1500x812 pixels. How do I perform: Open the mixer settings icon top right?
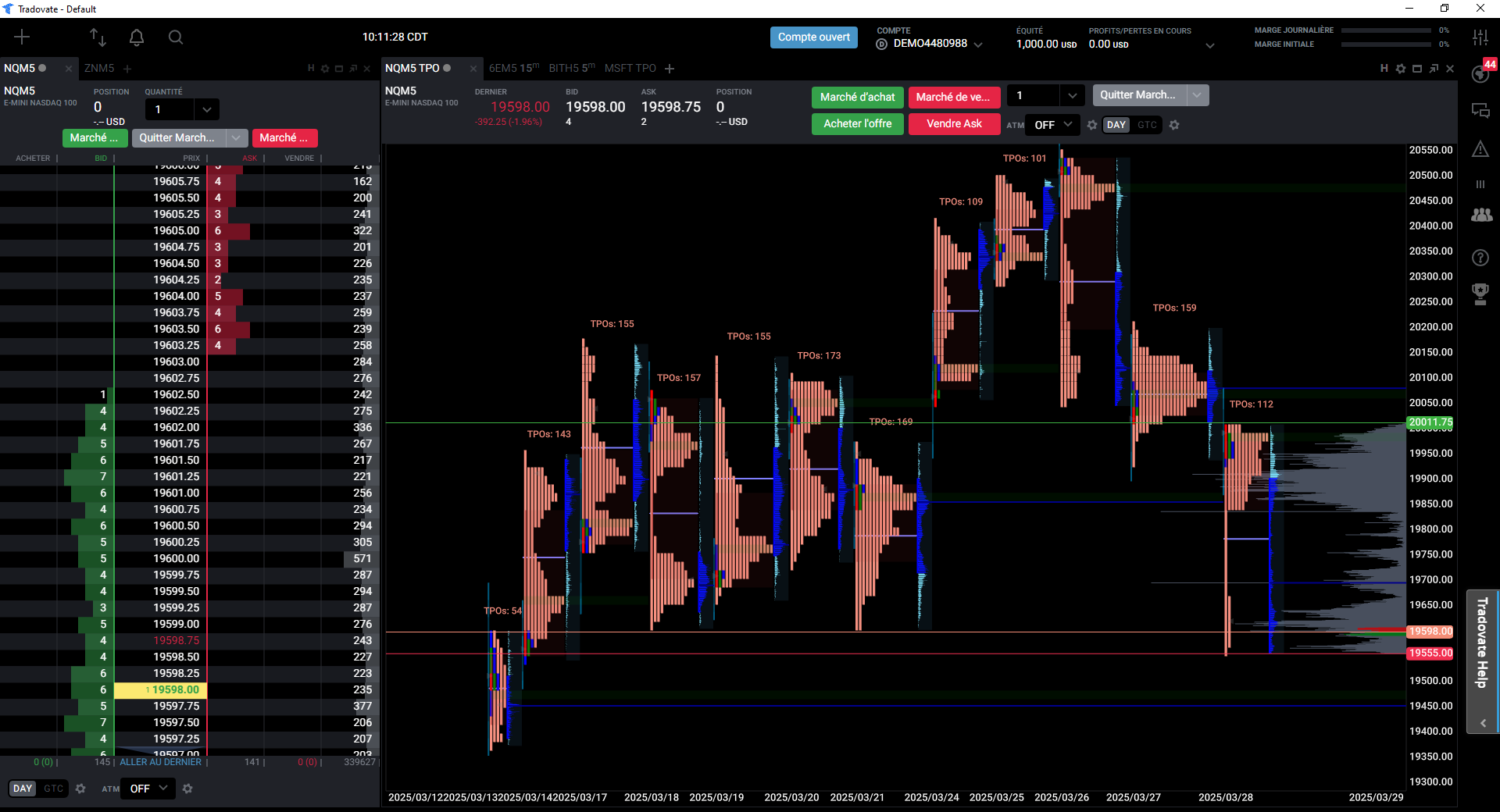(x=1480, y=37)
